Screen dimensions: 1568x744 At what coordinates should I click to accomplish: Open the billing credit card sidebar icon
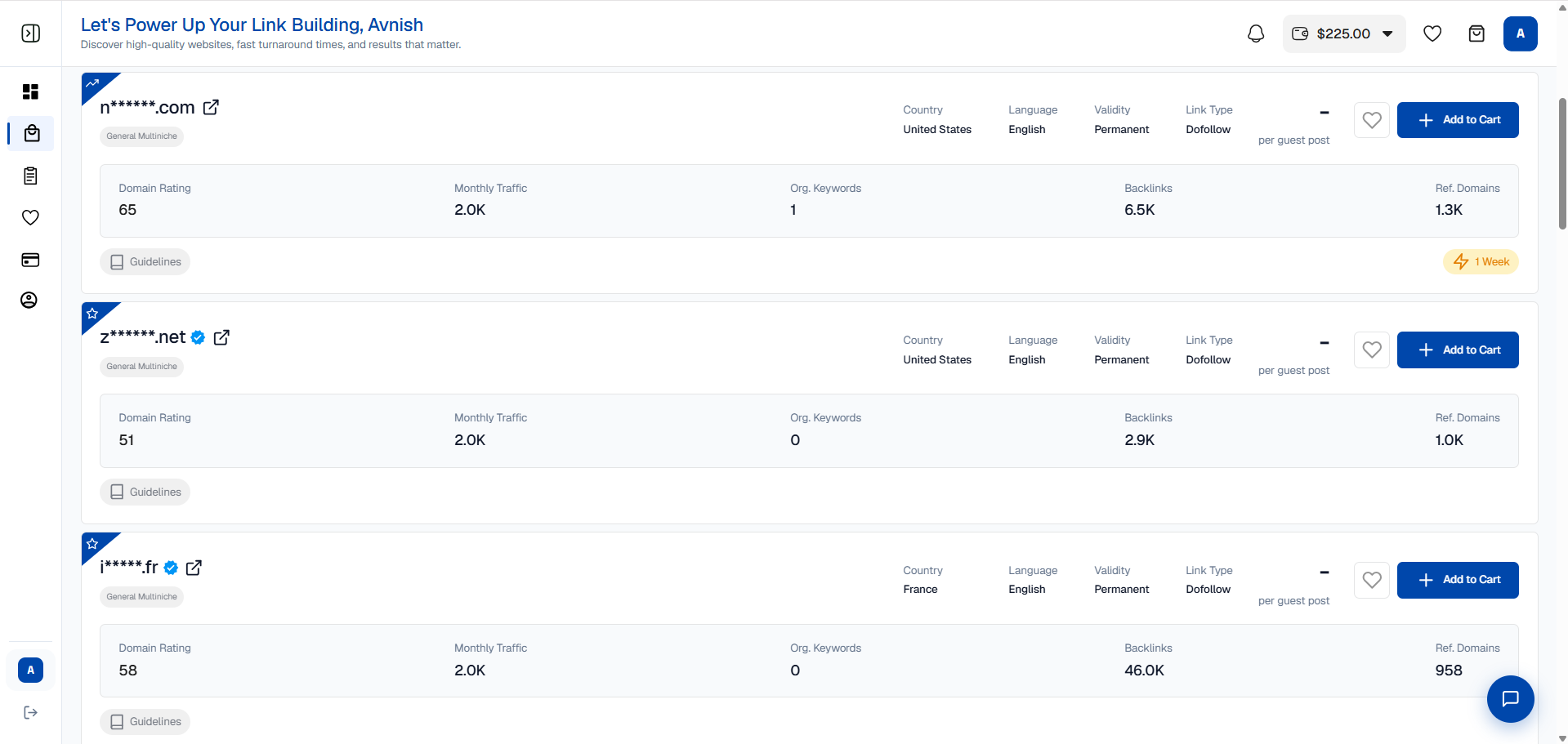click(x=30, y=260)
